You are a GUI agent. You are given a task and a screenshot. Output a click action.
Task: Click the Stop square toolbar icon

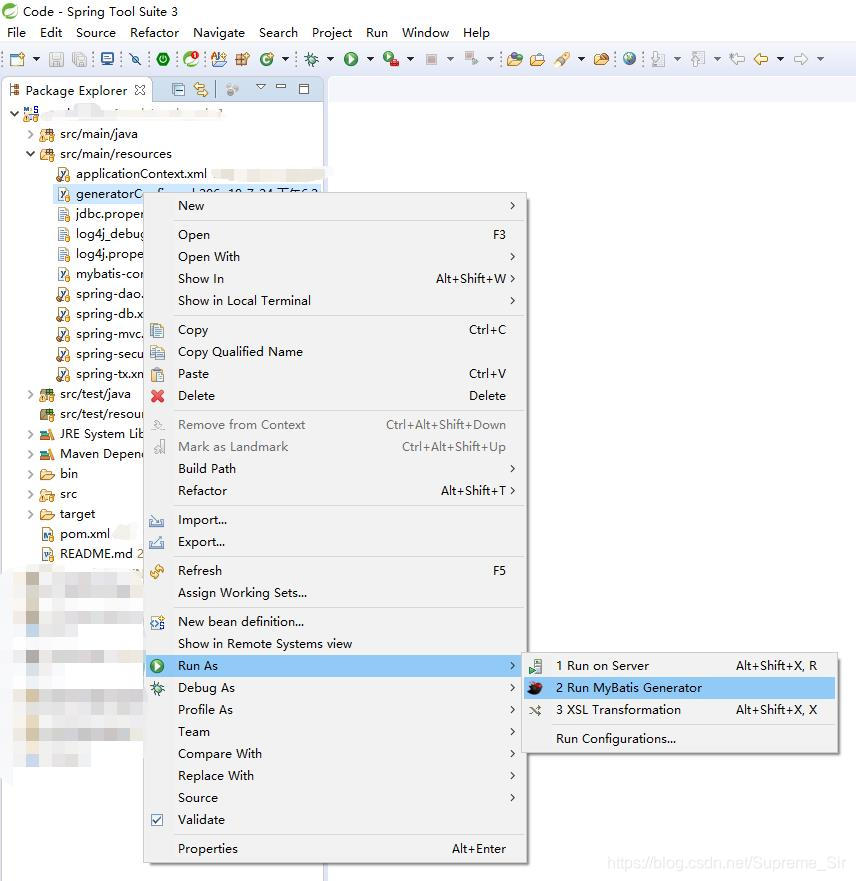click(431, 59)
